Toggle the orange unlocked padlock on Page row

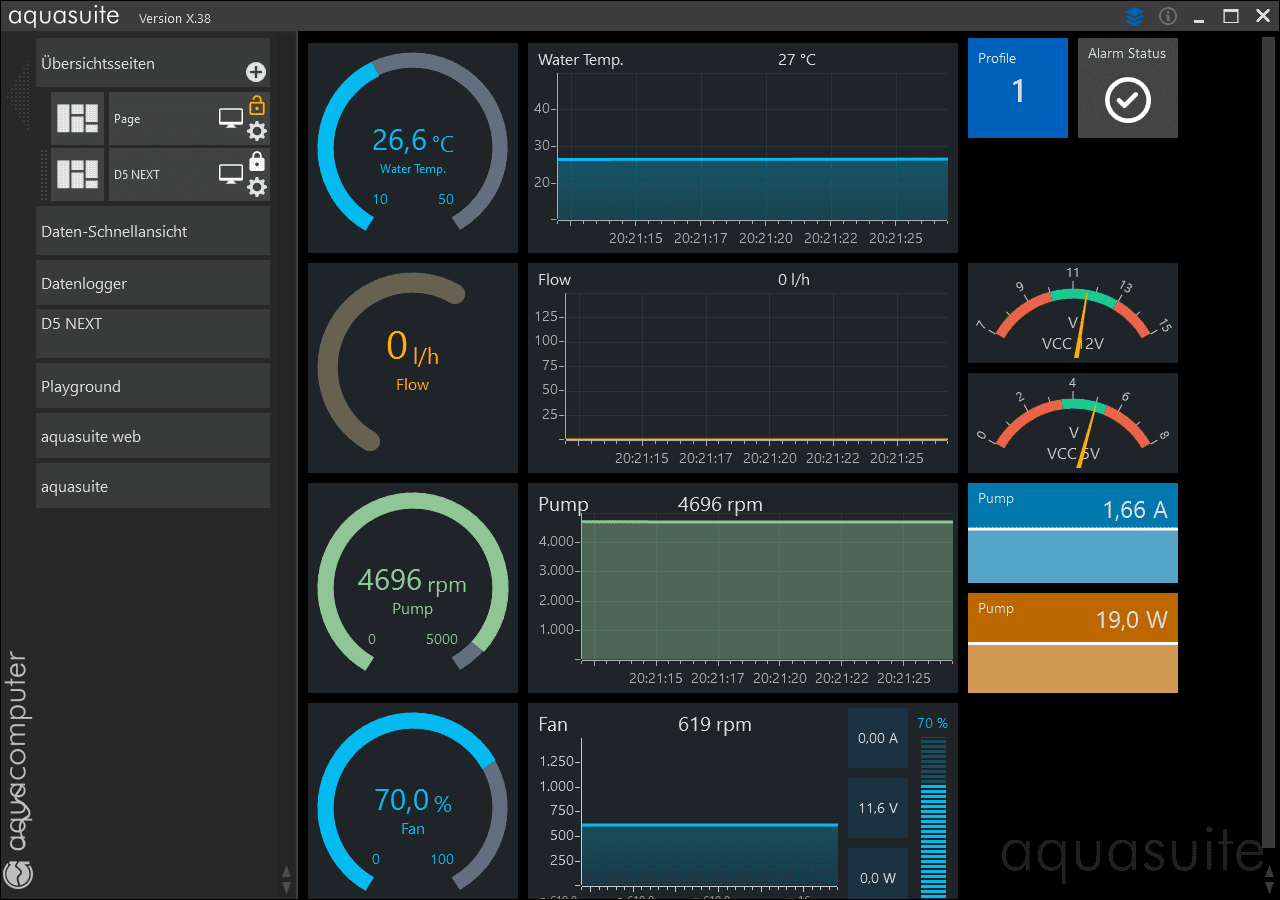coord(257,104)
